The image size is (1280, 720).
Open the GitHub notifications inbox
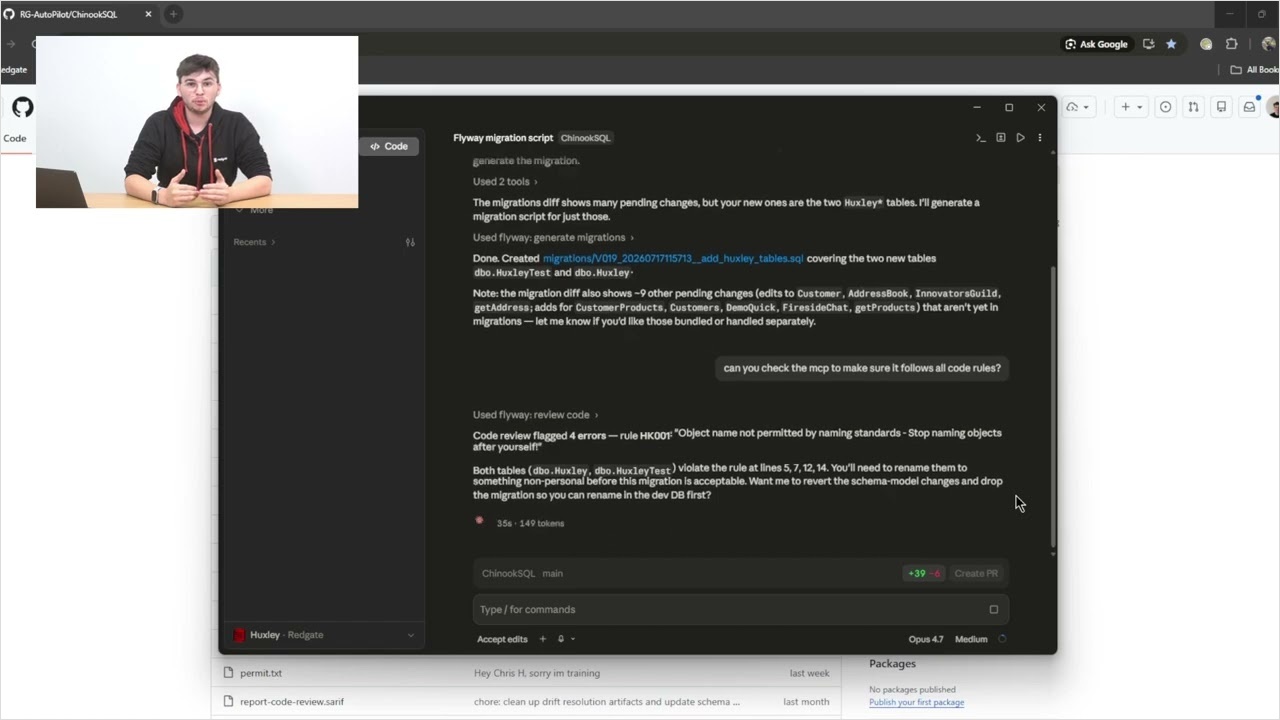point(1249,107)
